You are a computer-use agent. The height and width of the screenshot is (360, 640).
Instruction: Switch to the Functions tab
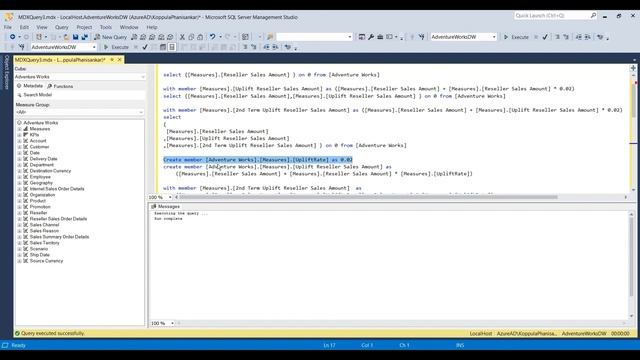tap(60, 86)
